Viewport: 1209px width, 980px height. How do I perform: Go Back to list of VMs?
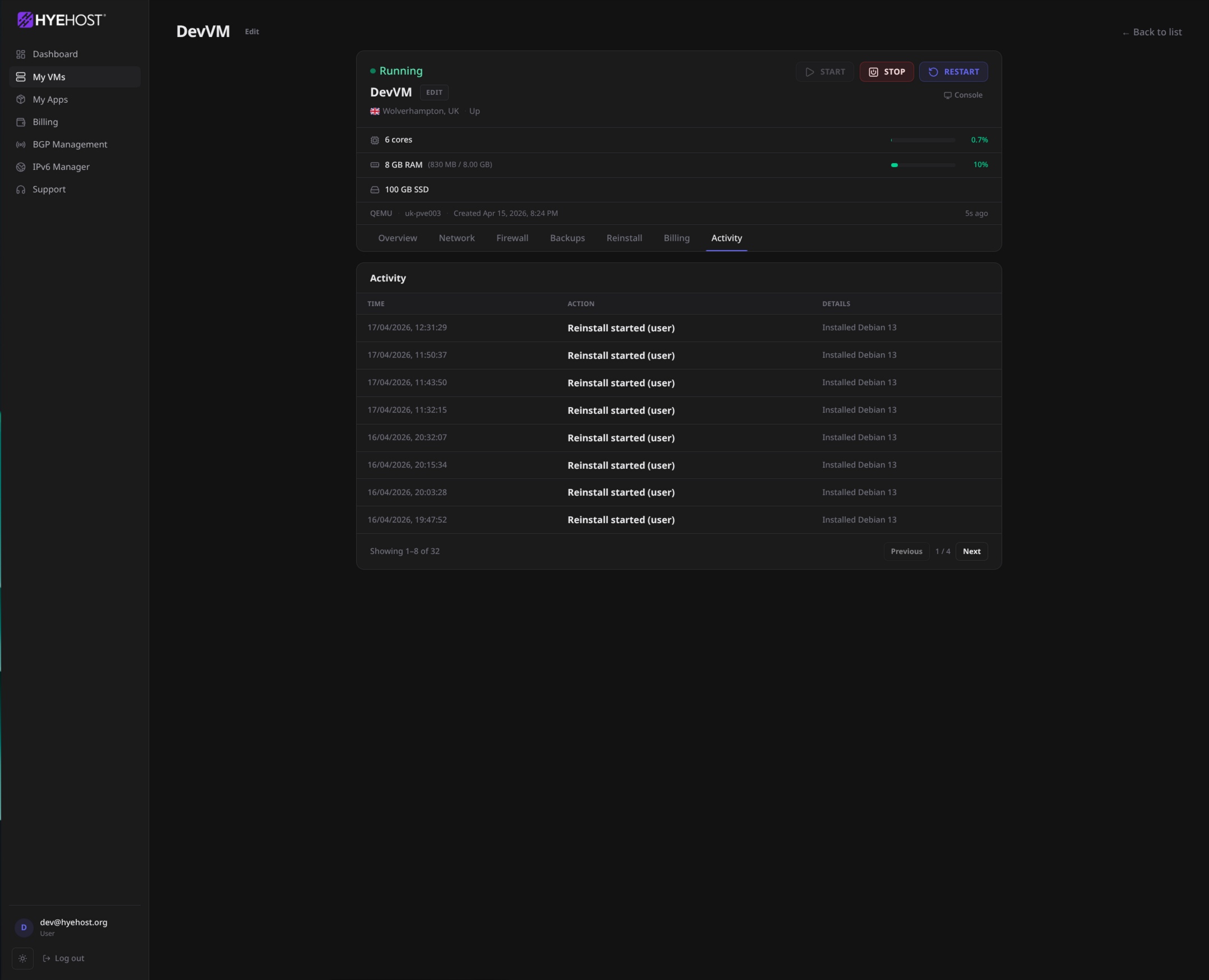[1152, 31]
